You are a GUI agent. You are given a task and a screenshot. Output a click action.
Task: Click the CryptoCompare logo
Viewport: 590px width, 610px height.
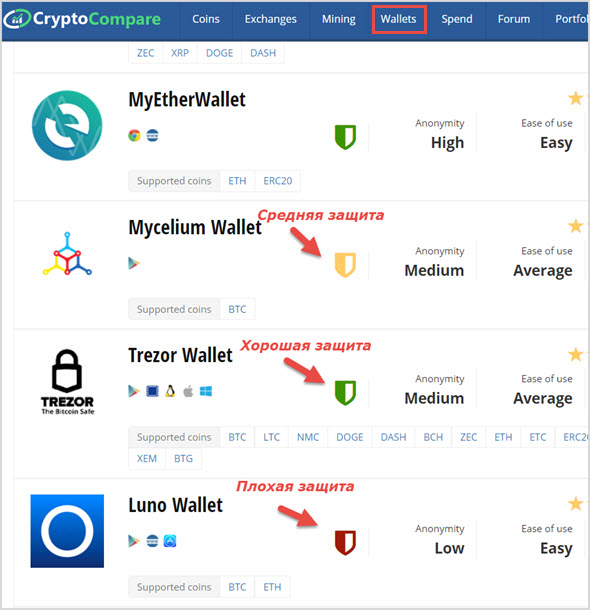click(x=82, y=19)
